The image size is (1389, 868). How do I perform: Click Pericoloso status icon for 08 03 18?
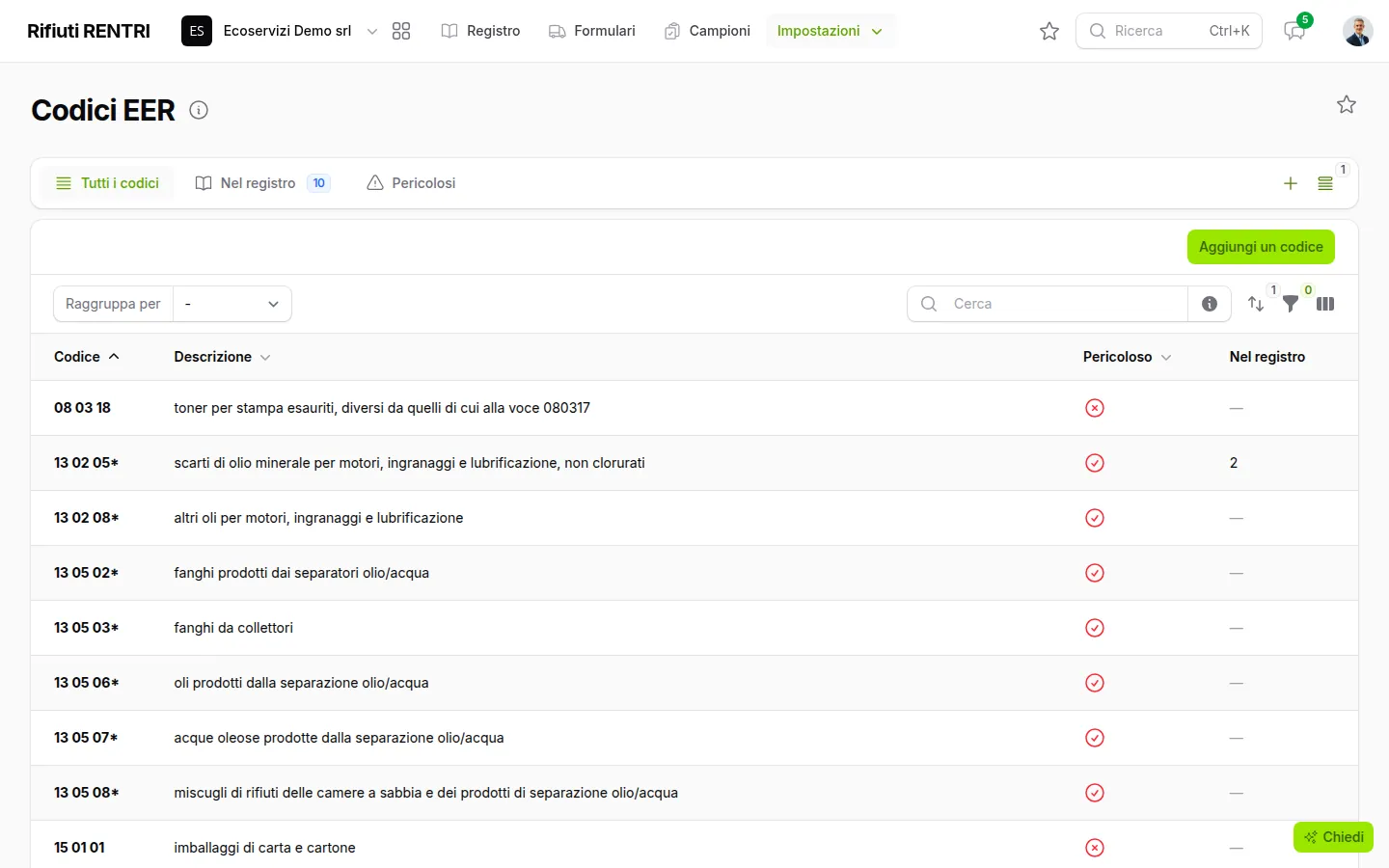(1095, 408)
